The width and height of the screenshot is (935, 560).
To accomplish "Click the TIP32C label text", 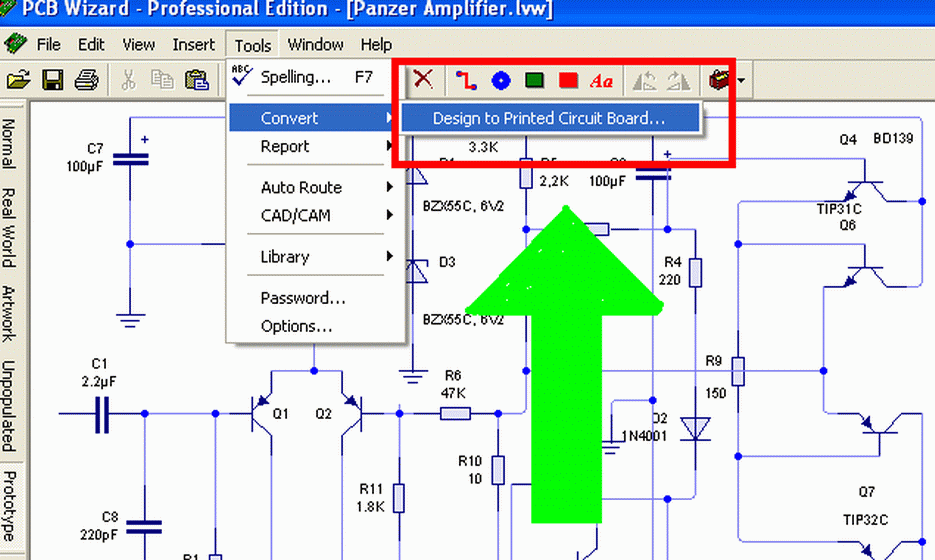I will click(x=865, y=520).
